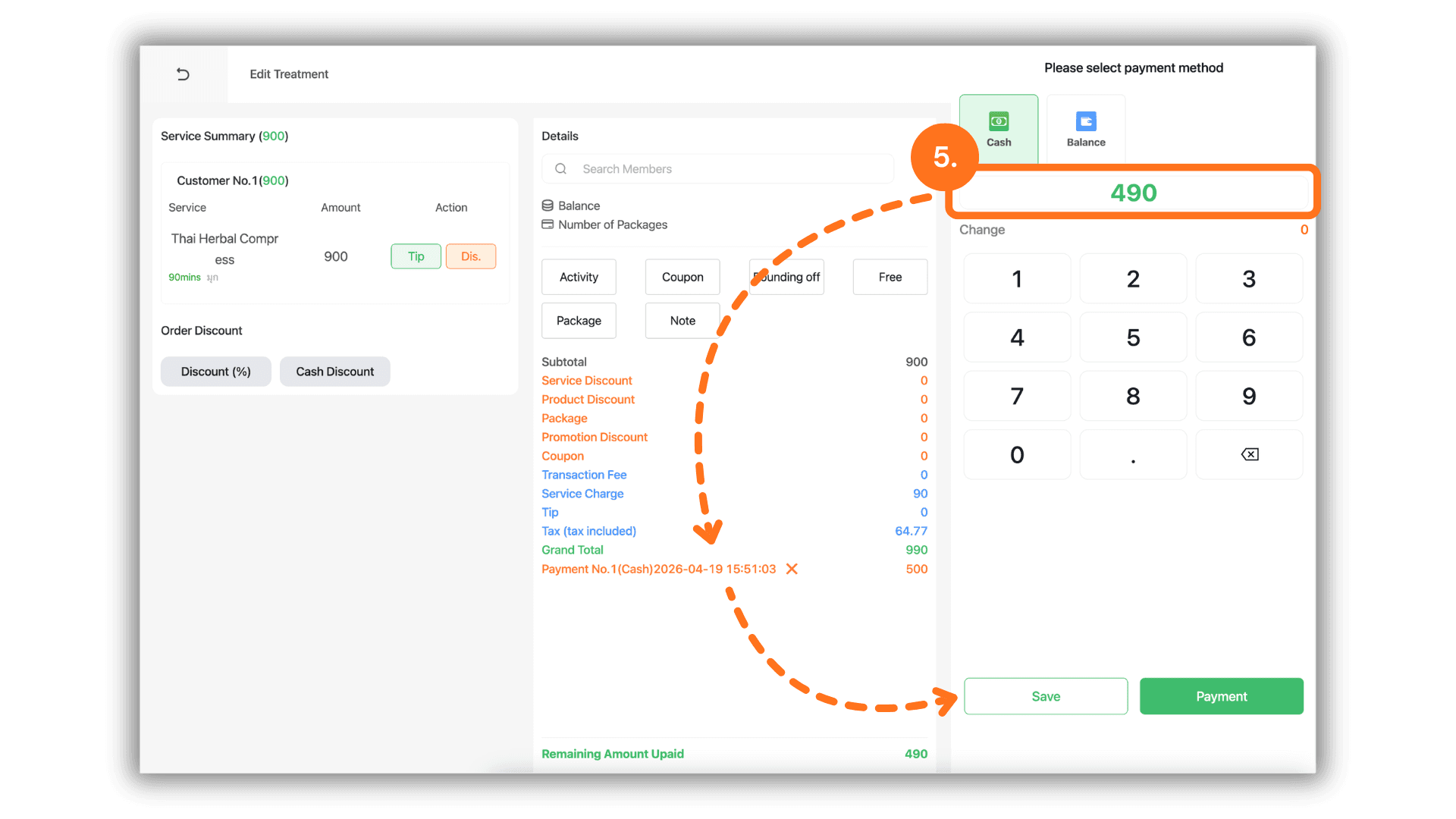Click the green Payment button

pos(1221,696)
